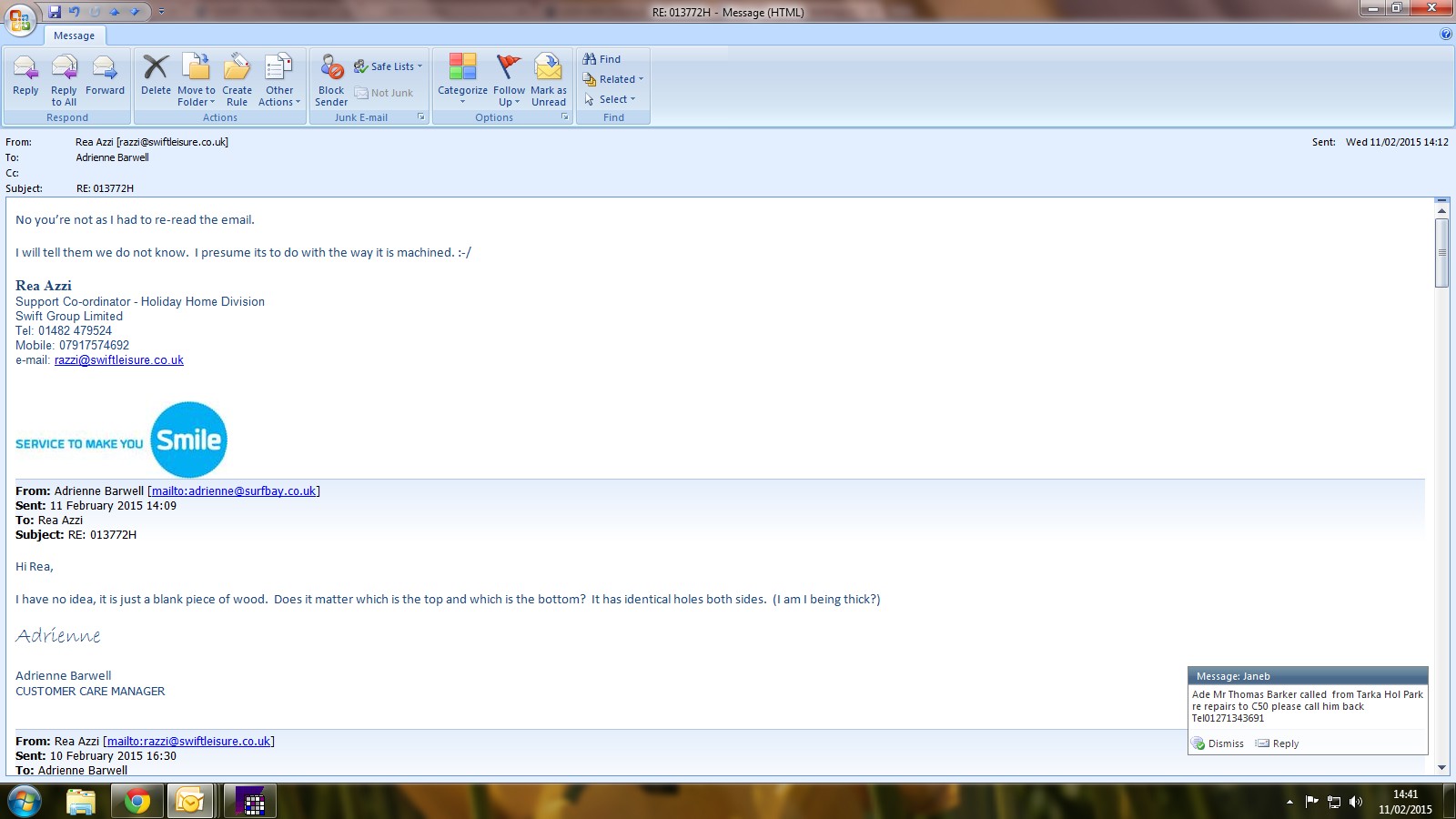Open the Categorize color menu
The image size is (1456, 819).
(x=462, y=80)
